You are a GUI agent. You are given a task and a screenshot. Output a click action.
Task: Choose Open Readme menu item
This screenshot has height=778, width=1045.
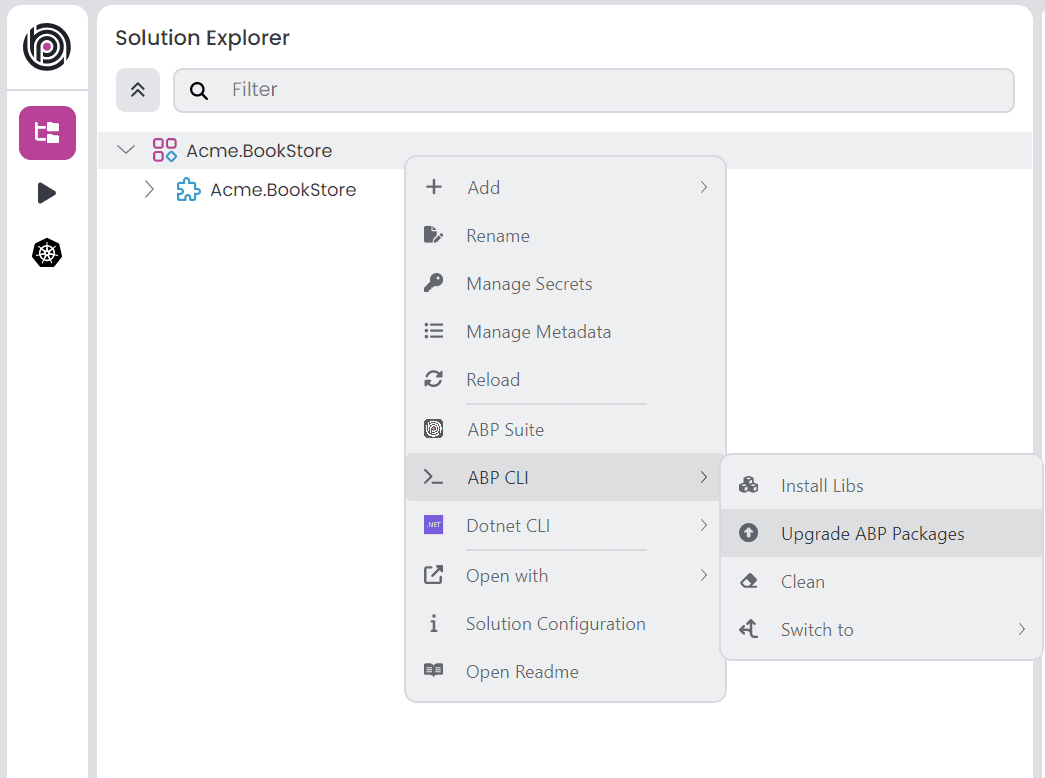[565, 671]
